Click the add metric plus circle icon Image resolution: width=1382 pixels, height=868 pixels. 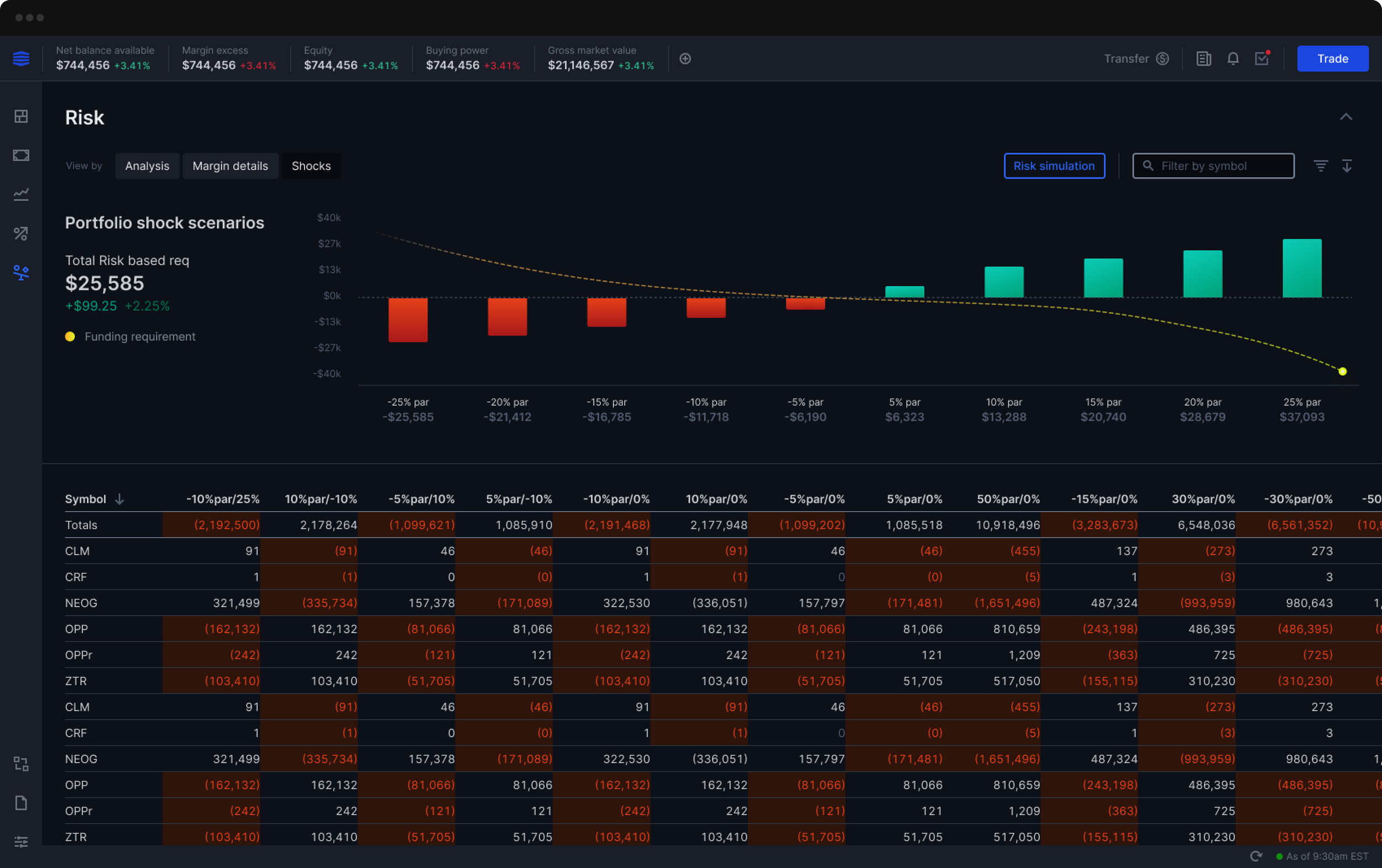pos(685,59)
